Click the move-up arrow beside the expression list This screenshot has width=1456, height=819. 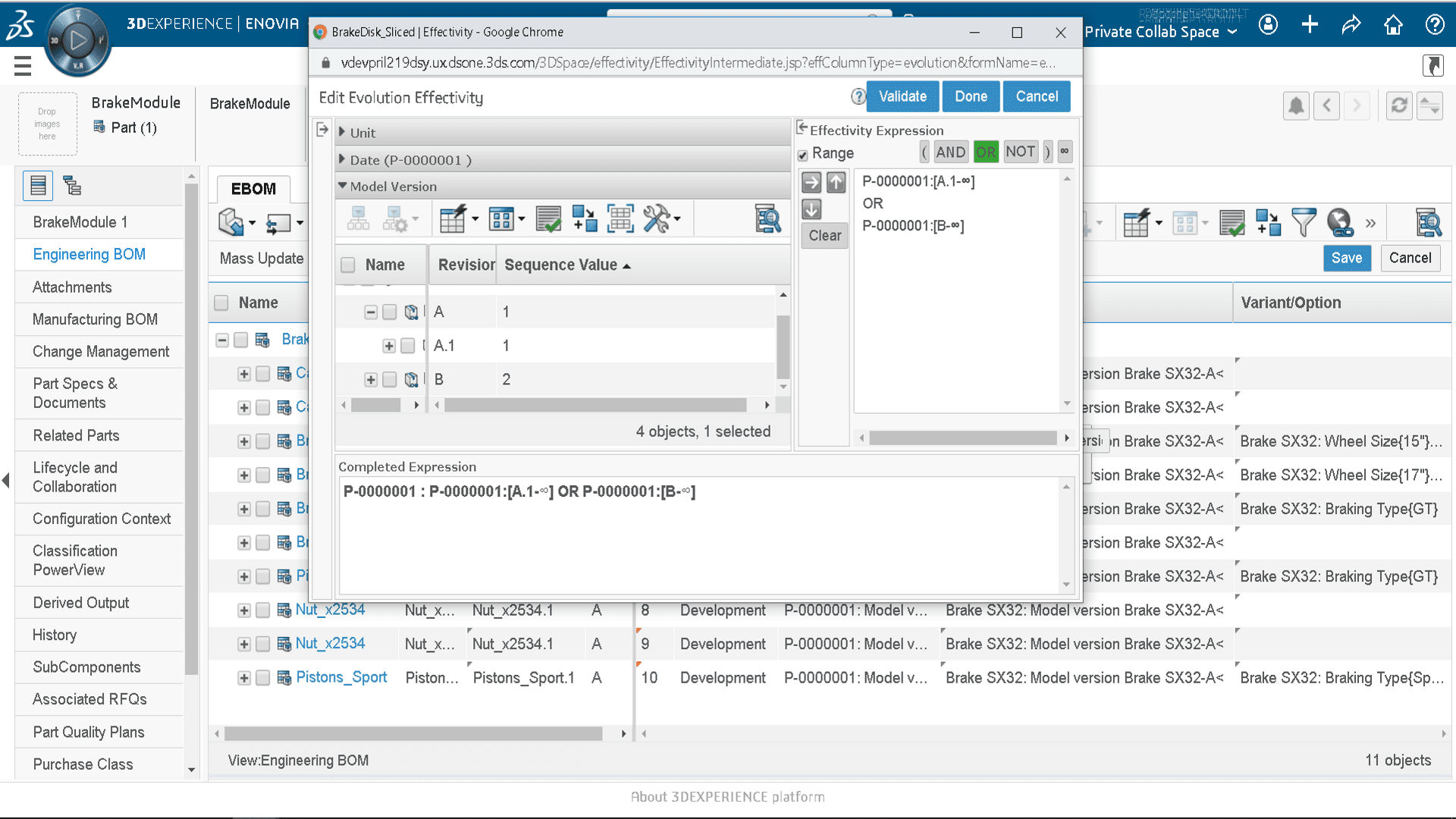click(836, 182)
